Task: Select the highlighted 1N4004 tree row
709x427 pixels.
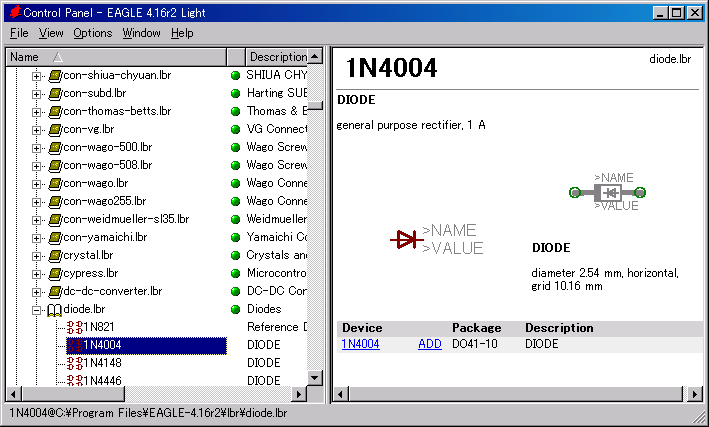Action: pyautogui.click(x=147, y=345)
